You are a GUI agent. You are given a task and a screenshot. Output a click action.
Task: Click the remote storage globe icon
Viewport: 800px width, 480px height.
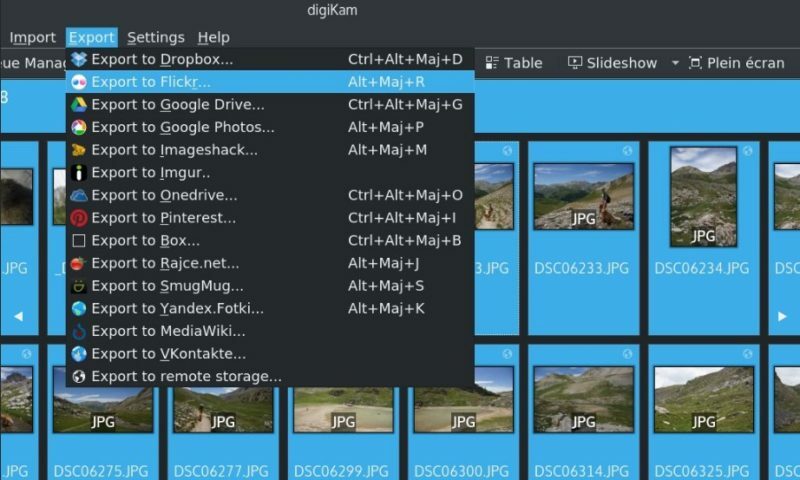point(79,376)
